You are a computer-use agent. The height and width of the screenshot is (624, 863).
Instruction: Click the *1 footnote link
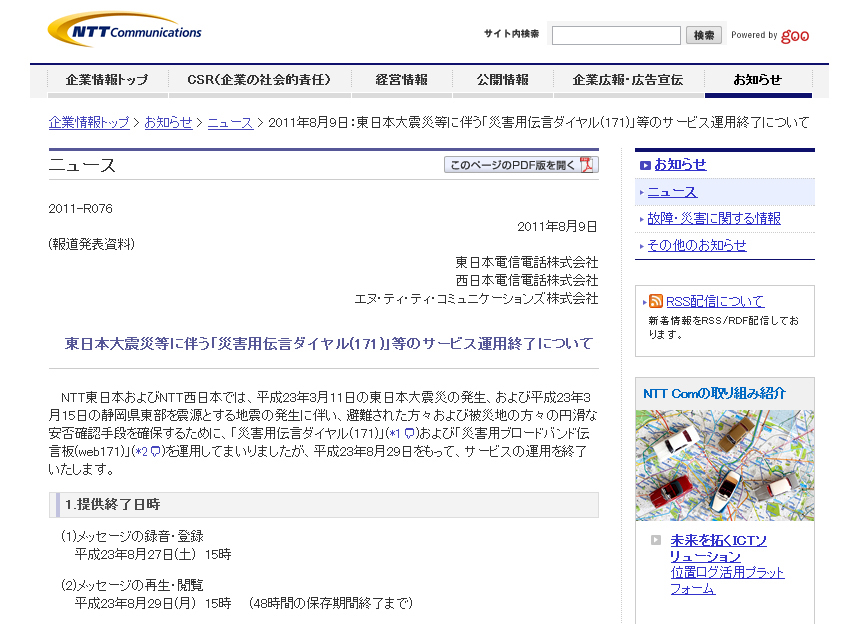[x=395, y=434]
